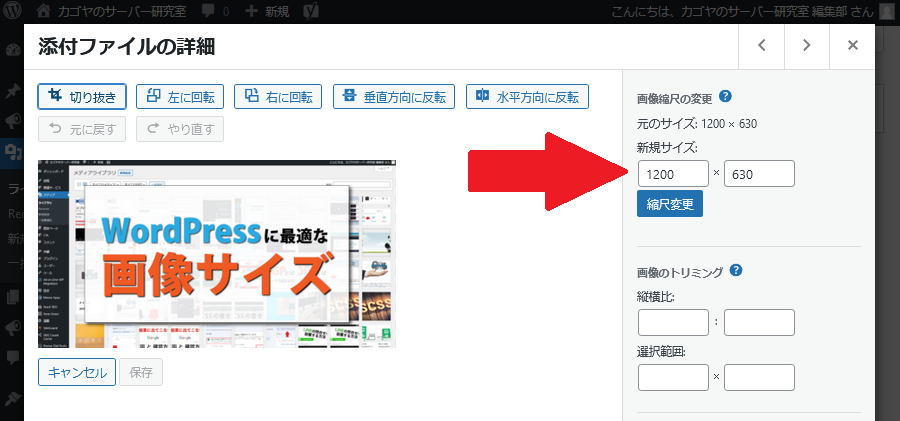Flip image horizontally (水平方向に反転)
The width and height of the screenshot is (900, 421).
[x=527, y=97]
